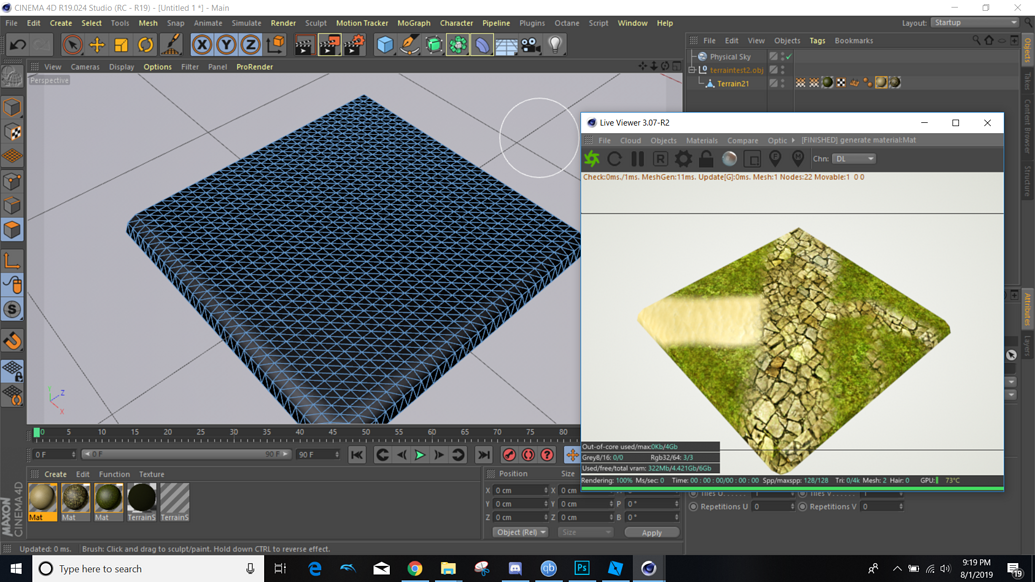Restart new render in Live Viewer
The image size is (1035, 582).
pos(615,158)
